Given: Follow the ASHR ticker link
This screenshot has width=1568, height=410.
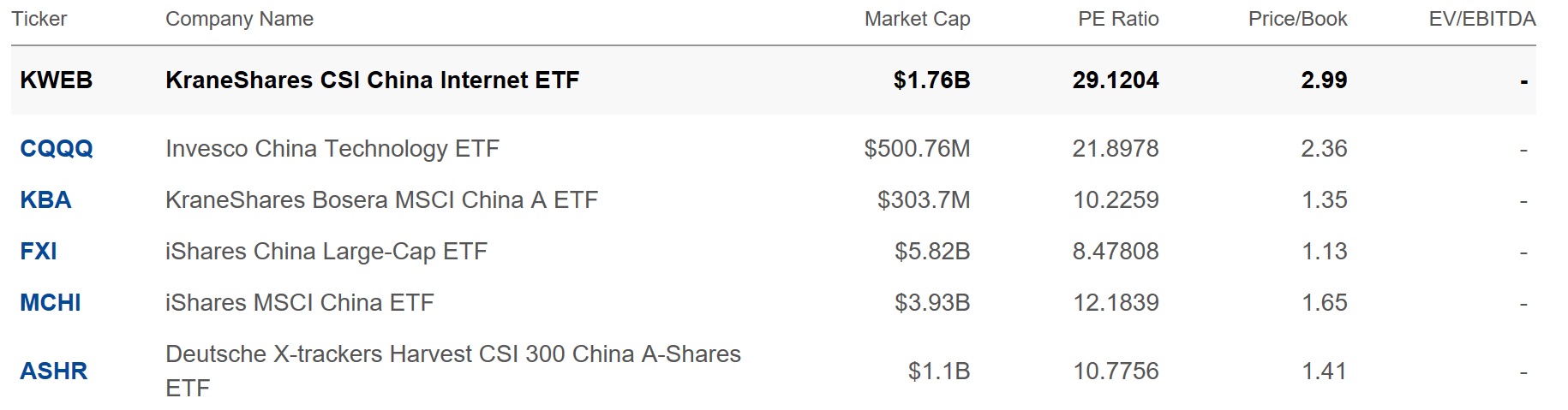Looking at the screenshot, I should (54, 371).
